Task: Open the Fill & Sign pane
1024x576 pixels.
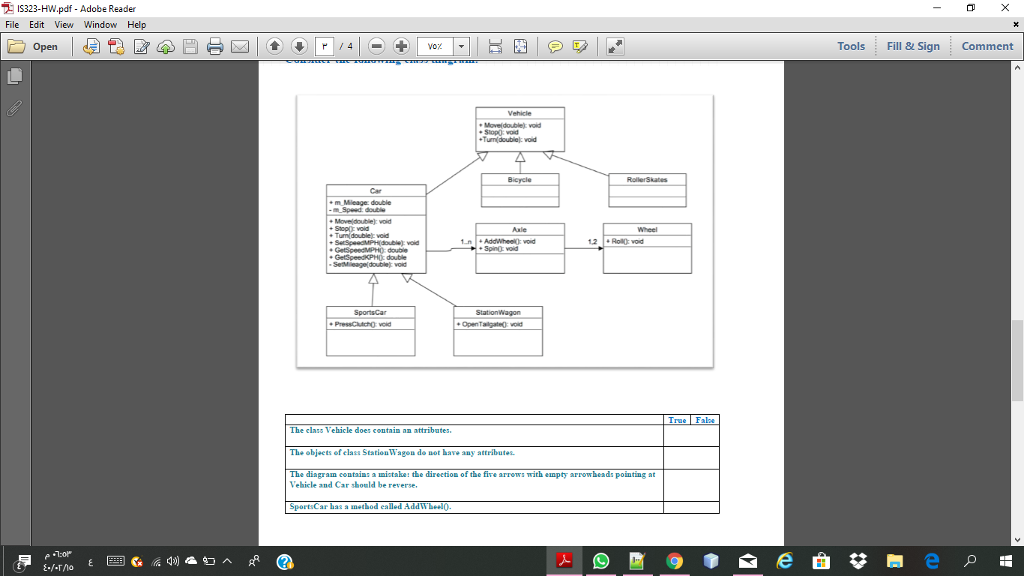Action: (913, 46)
